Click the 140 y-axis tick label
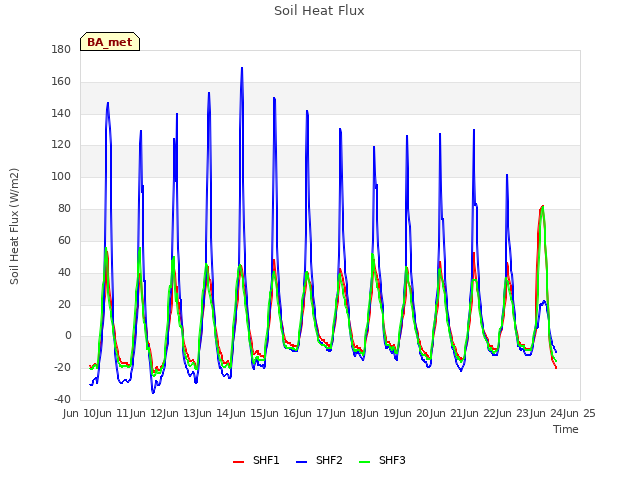 click(x=61, y=113)
